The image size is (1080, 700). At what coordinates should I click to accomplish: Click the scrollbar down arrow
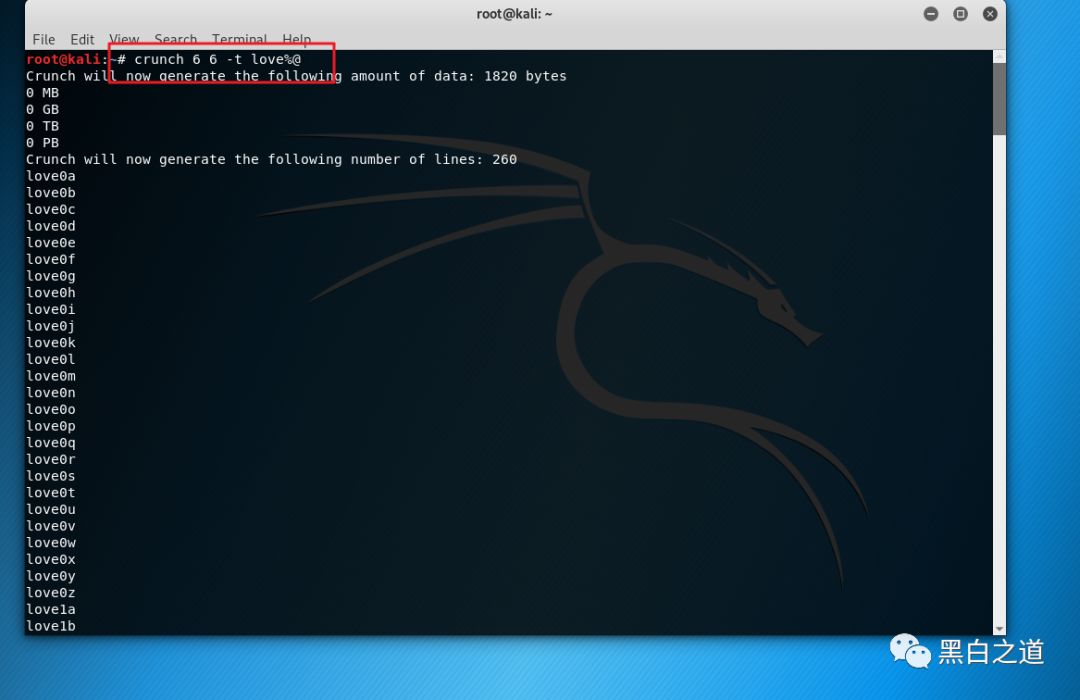pyautogui.click(x=999, y=629)
